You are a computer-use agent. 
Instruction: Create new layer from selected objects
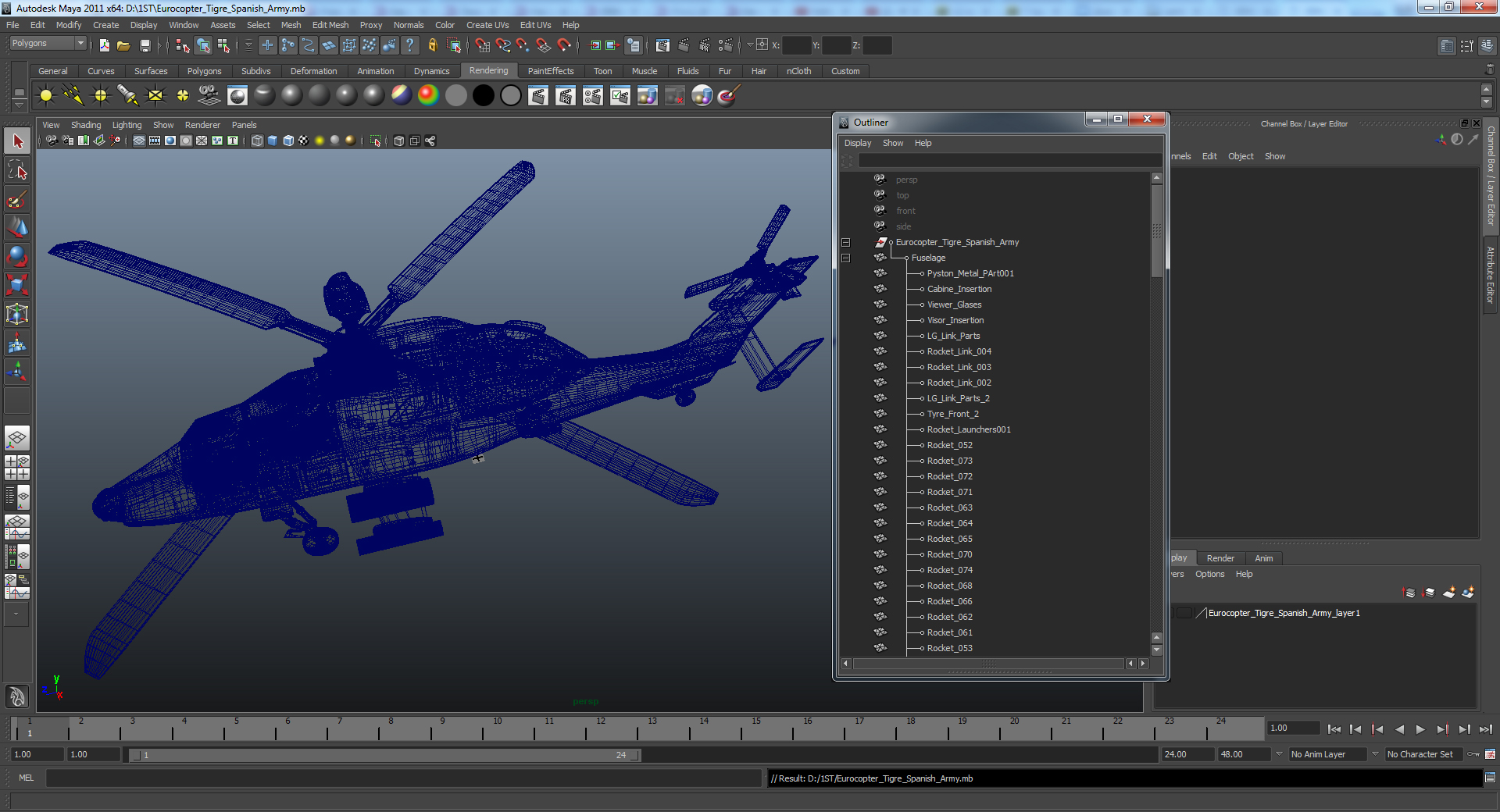1468,593
